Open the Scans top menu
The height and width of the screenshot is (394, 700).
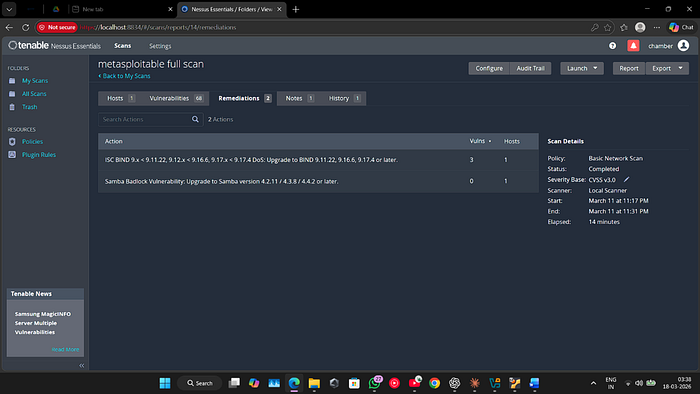pos(122,46)
